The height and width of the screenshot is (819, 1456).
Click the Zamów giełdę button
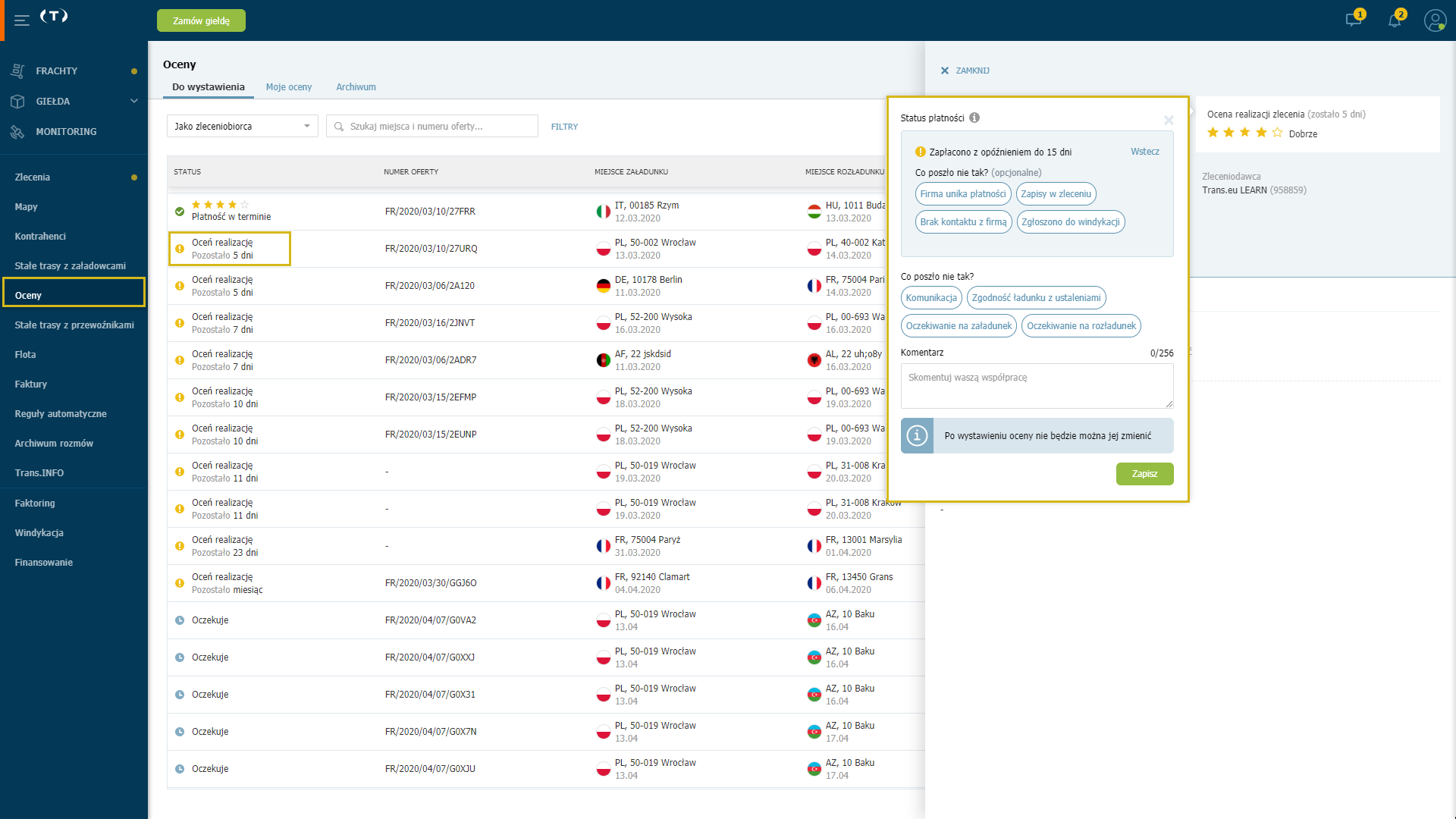click(201, 20)
